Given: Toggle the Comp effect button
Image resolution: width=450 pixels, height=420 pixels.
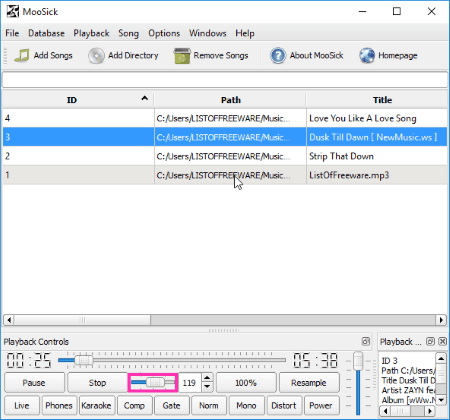Looking at the screenshot, I should coord(134,405).
